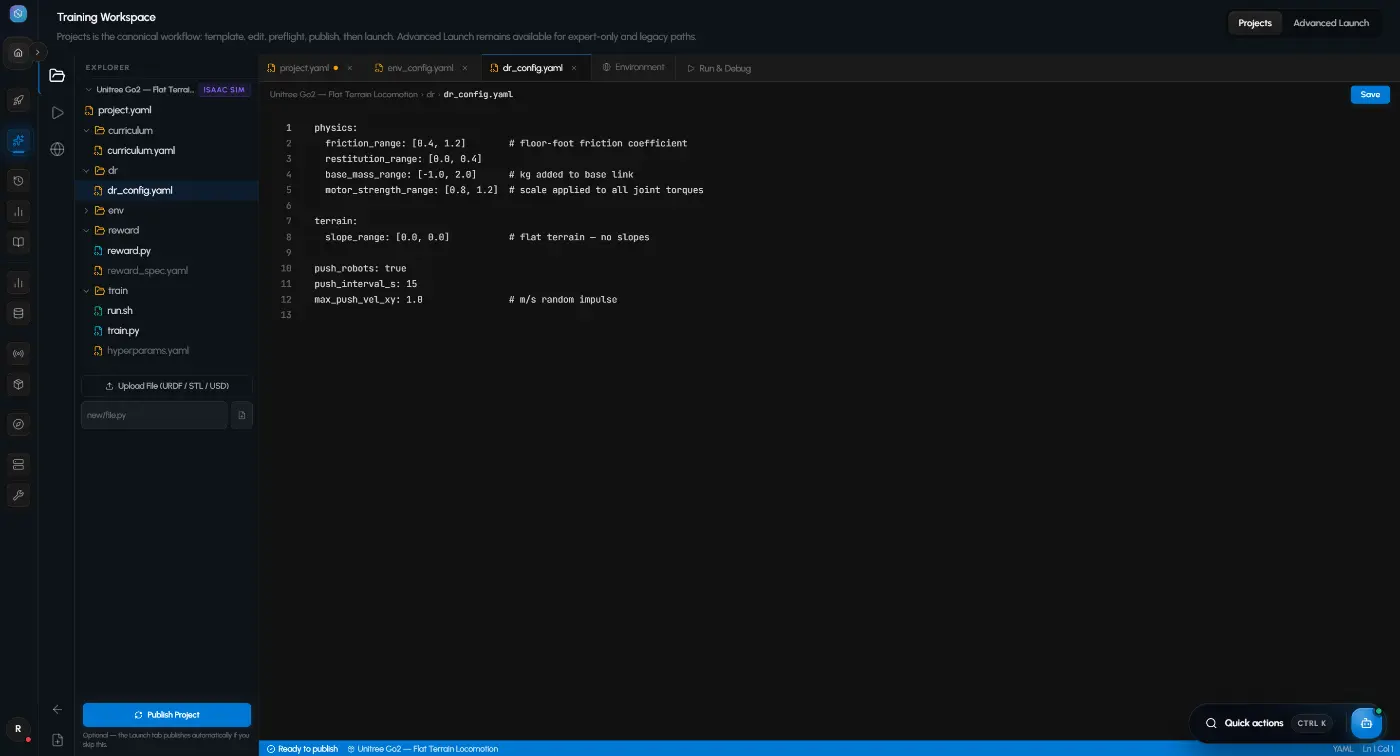The image size is (1400, 756).
Task: Click the run play icon in explorer rail
Action: 57,112
